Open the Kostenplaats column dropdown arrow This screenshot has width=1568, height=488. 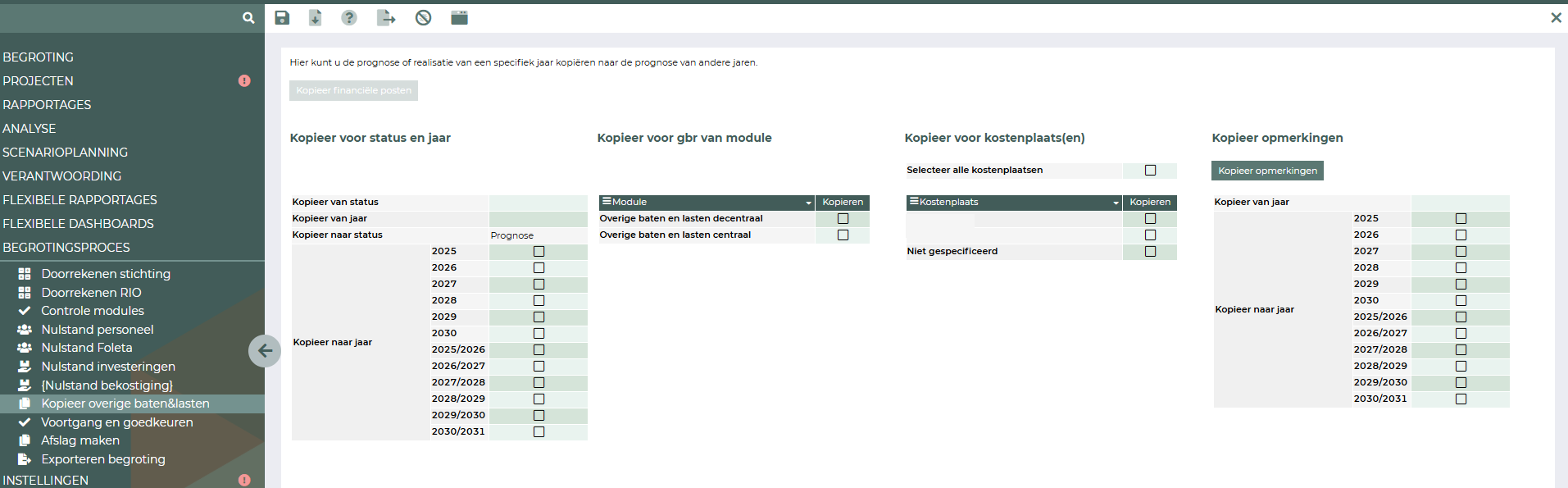(x=1116, y=203)
